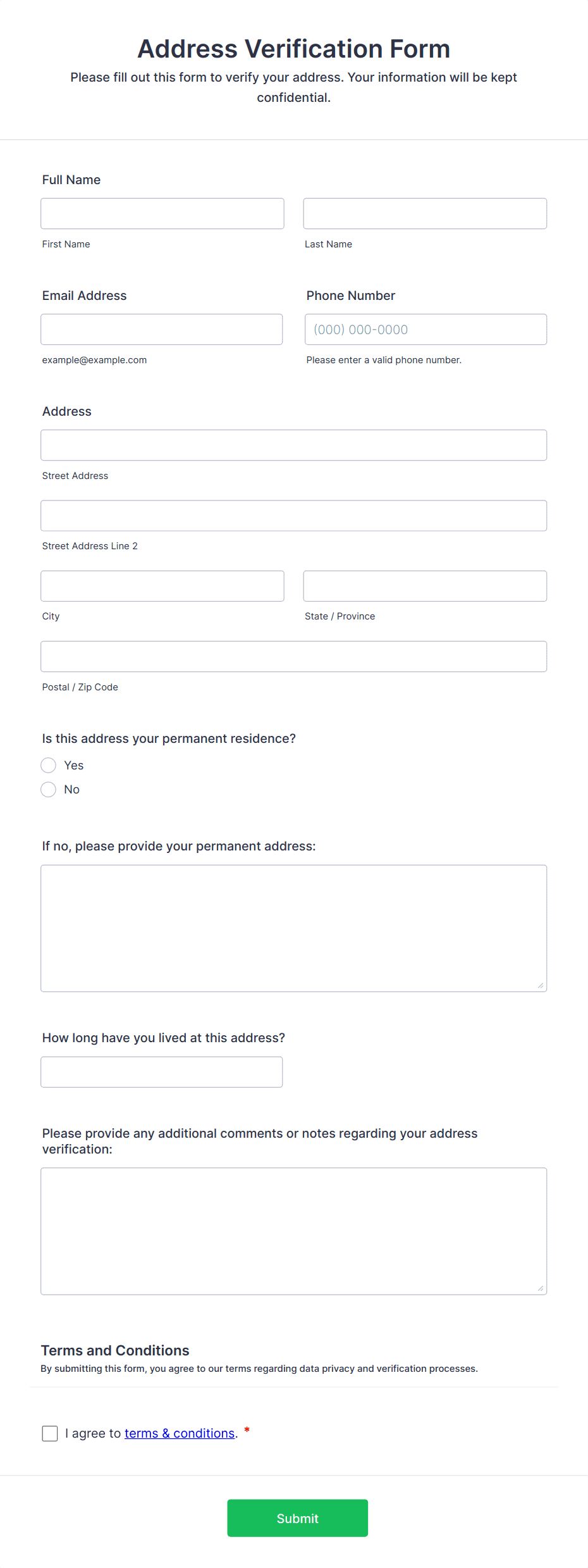Select No for permanent residence question

pyautogui.click(x=48, y=789)
